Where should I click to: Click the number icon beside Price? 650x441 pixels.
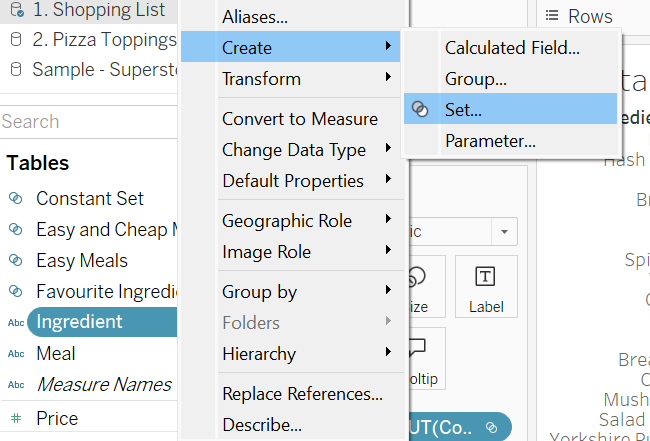16,419
